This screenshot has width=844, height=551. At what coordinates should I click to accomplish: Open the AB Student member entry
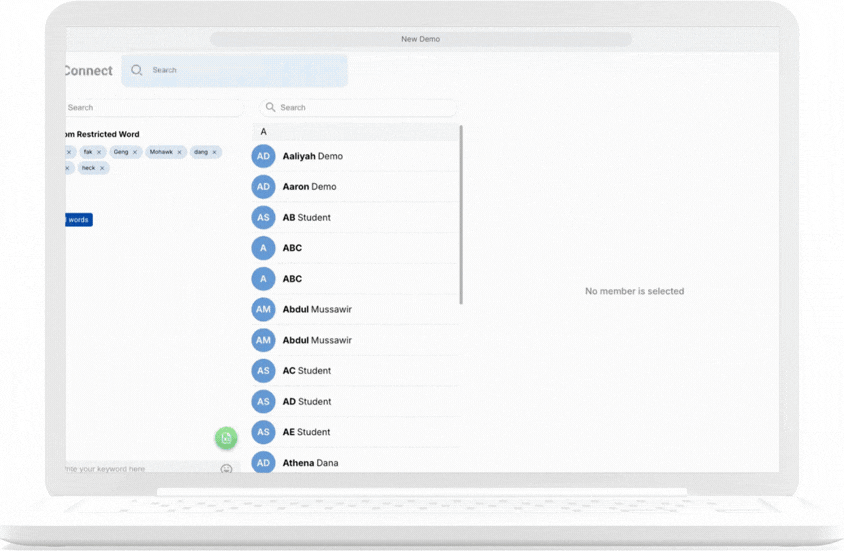pos(306,217)
